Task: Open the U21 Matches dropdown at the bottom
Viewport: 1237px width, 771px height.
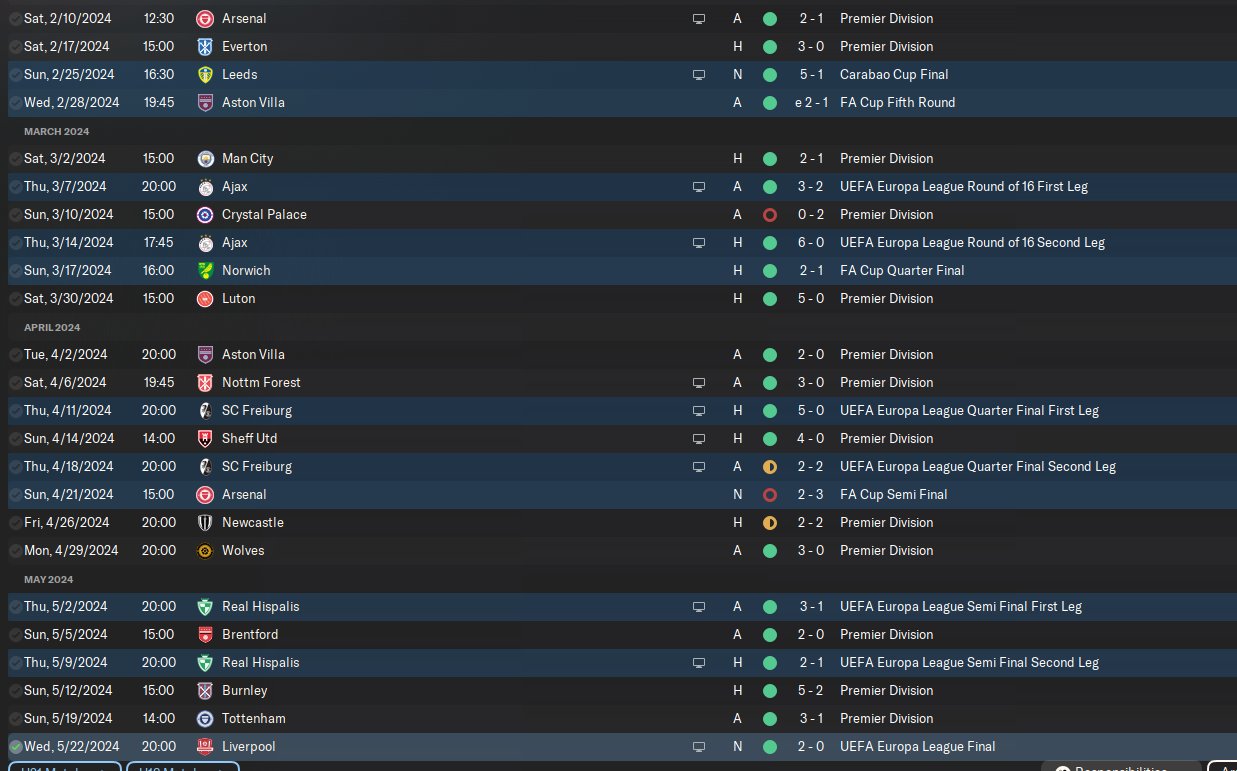Action: click(x=65, y=766)
